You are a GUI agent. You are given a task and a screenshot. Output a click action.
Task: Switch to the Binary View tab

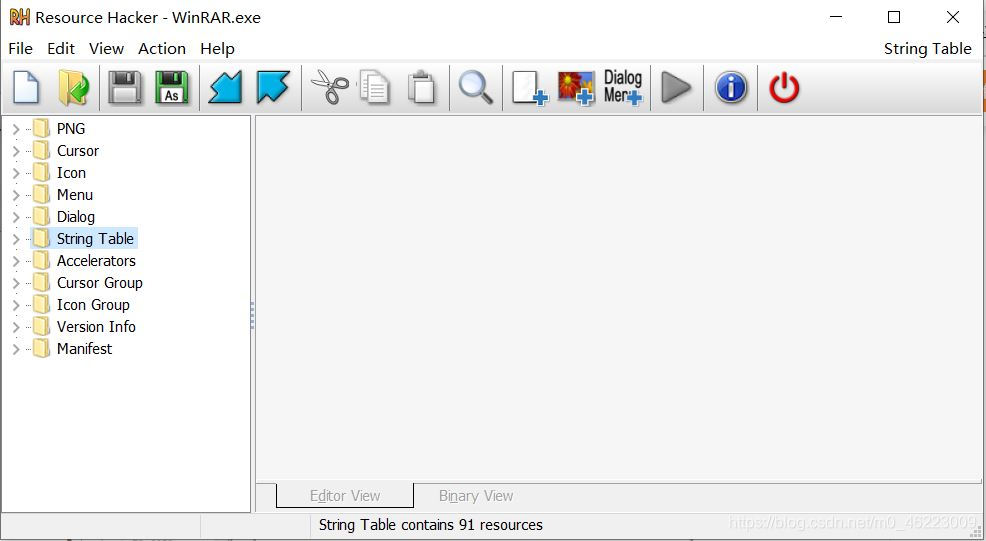click(x=476, y=496)
